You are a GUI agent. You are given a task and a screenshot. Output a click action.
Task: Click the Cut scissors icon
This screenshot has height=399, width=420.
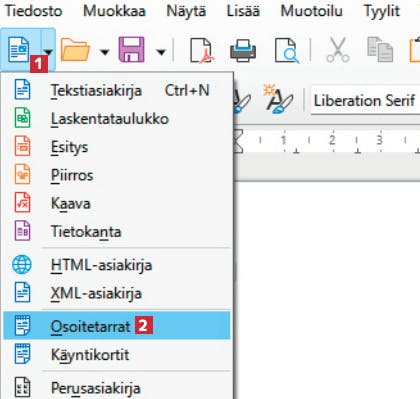point(338,50)
